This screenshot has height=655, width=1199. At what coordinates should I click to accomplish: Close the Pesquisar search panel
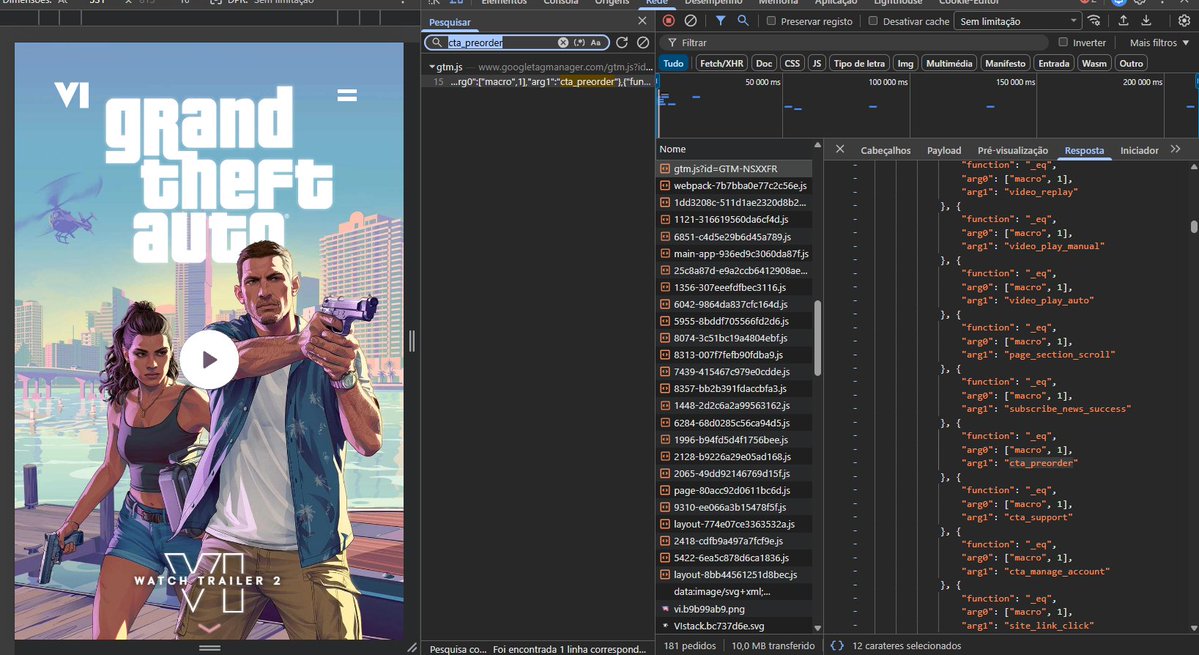tap(642, 21)
